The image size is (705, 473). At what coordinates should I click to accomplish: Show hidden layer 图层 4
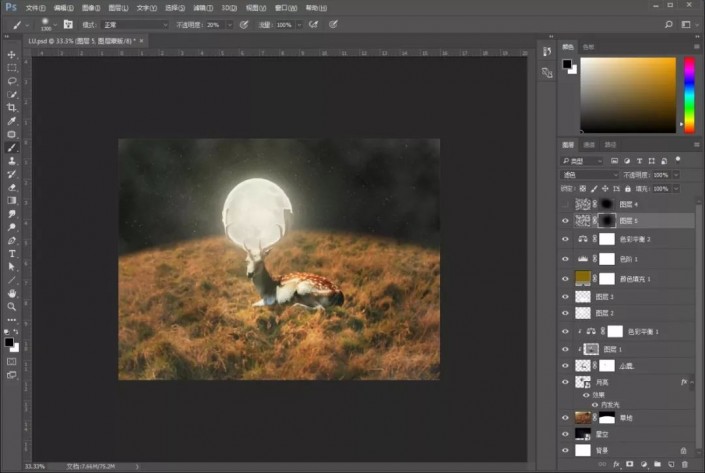click(565, 205)
